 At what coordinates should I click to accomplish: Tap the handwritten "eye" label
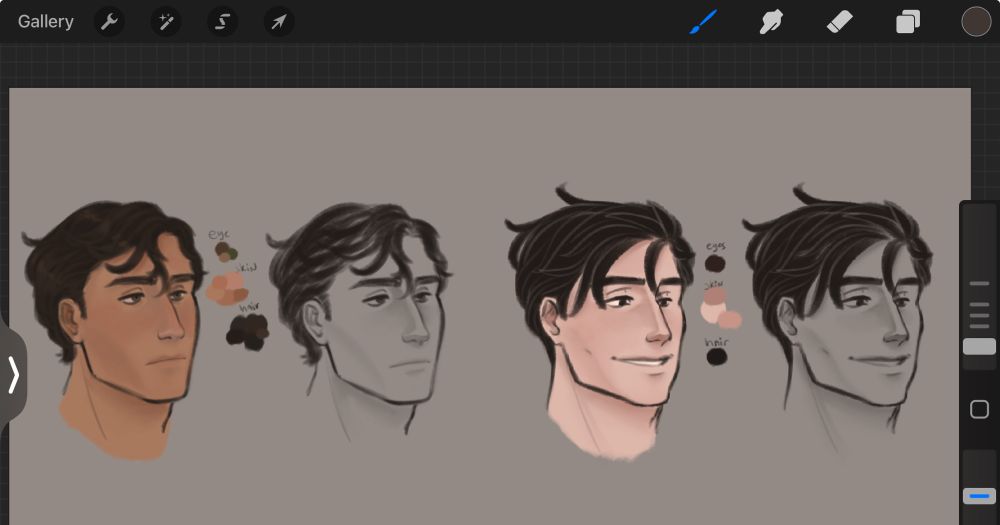click(219, 235)
